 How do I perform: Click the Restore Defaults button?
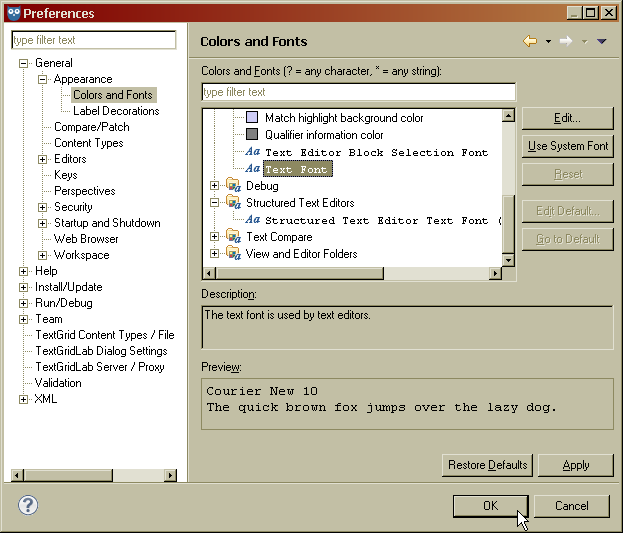[x=487, y=465]
